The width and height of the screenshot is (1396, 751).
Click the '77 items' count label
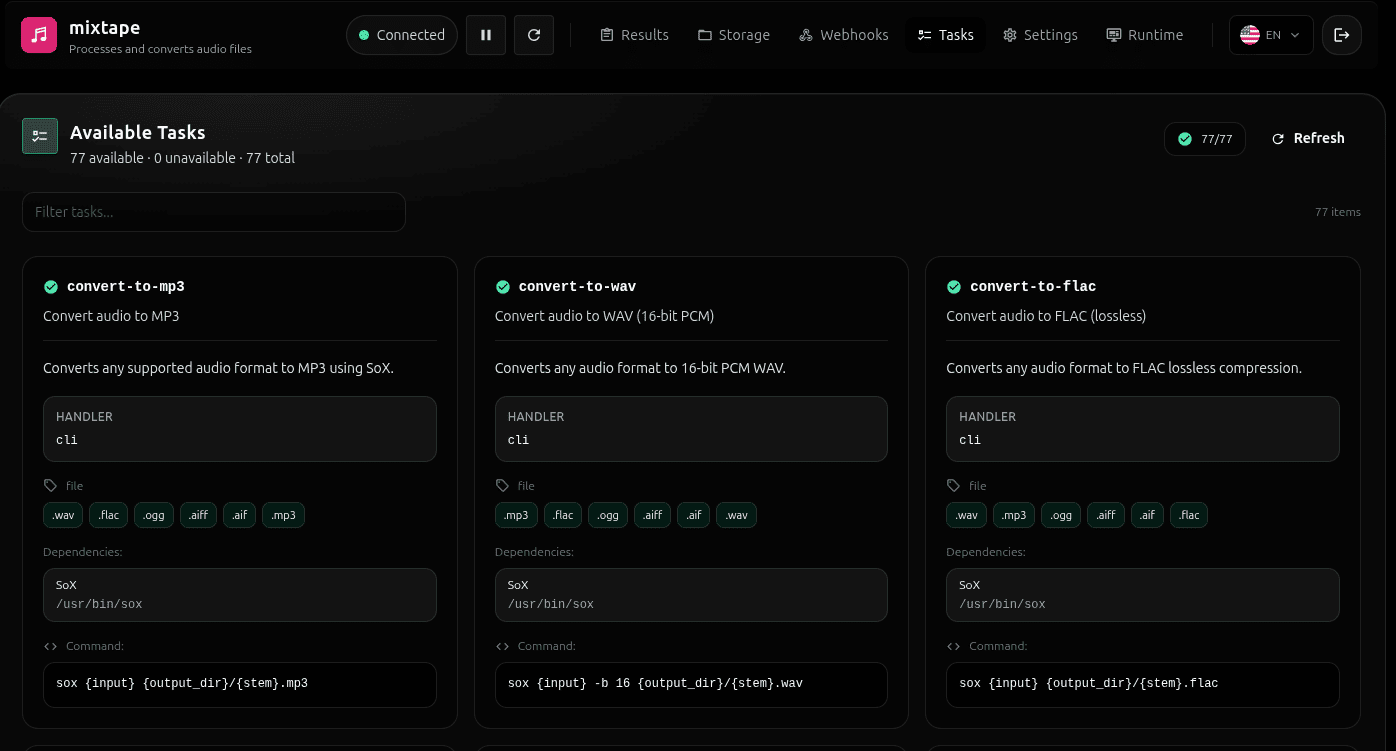[x=1338, y=212]
